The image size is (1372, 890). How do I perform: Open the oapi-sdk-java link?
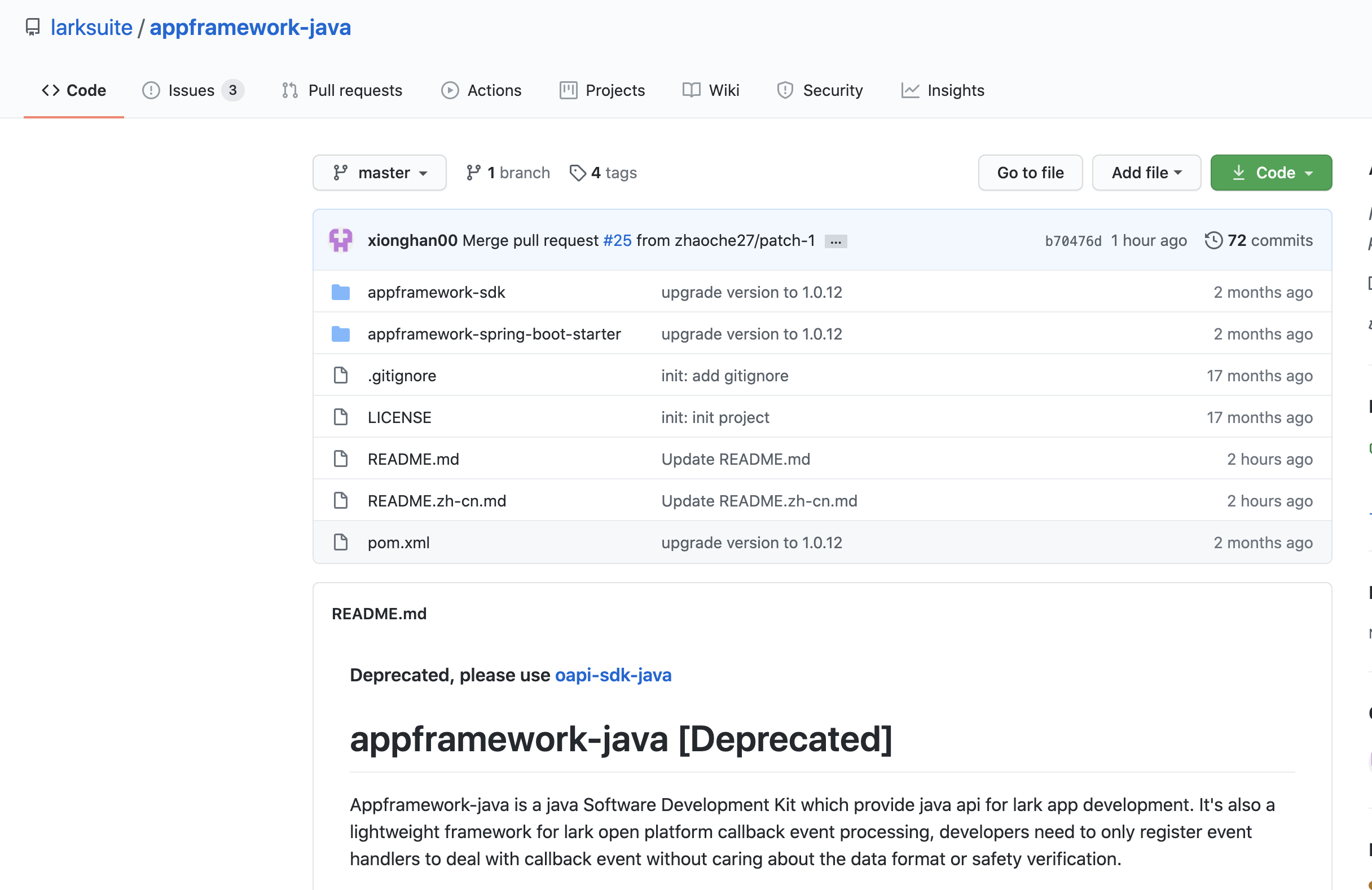point(613,675)
